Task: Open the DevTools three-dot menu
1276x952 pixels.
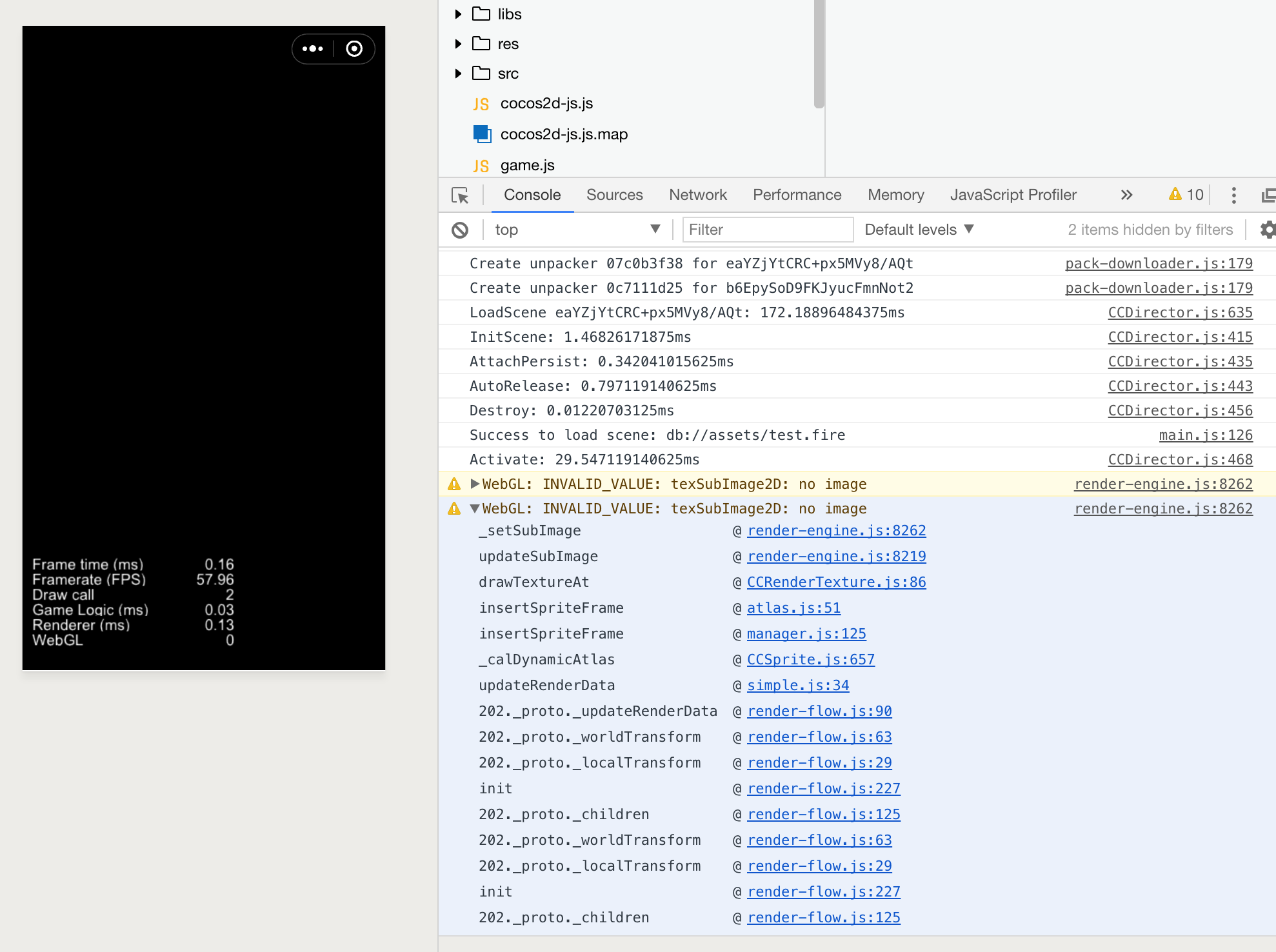Action: point(1233,195)
